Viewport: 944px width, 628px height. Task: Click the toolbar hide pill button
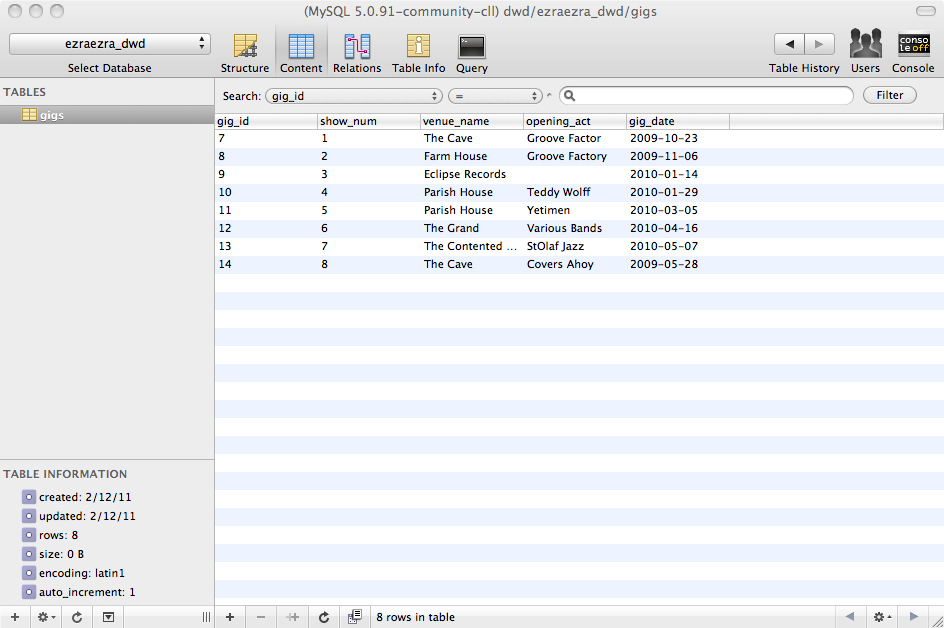pyautogui.click(x=925, y=11)
